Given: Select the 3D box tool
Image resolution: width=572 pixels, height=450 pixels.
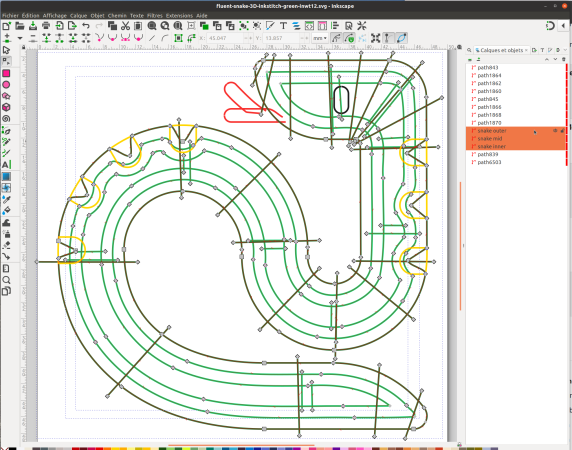Looking at the screenshot, I should pos(6,107).
